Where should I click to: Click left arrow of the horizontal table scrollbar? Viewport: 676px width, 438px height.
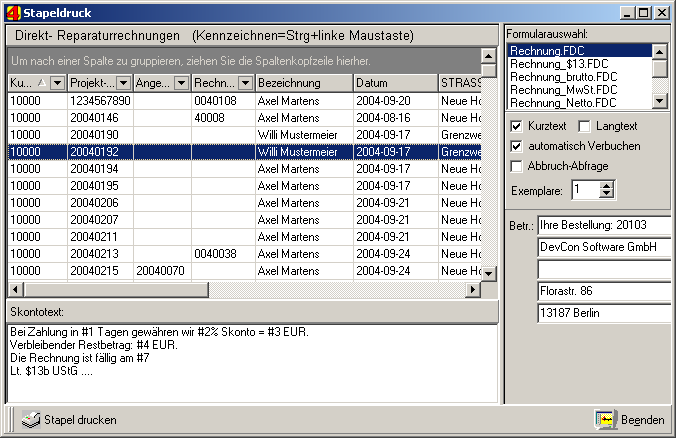point(16,289)
